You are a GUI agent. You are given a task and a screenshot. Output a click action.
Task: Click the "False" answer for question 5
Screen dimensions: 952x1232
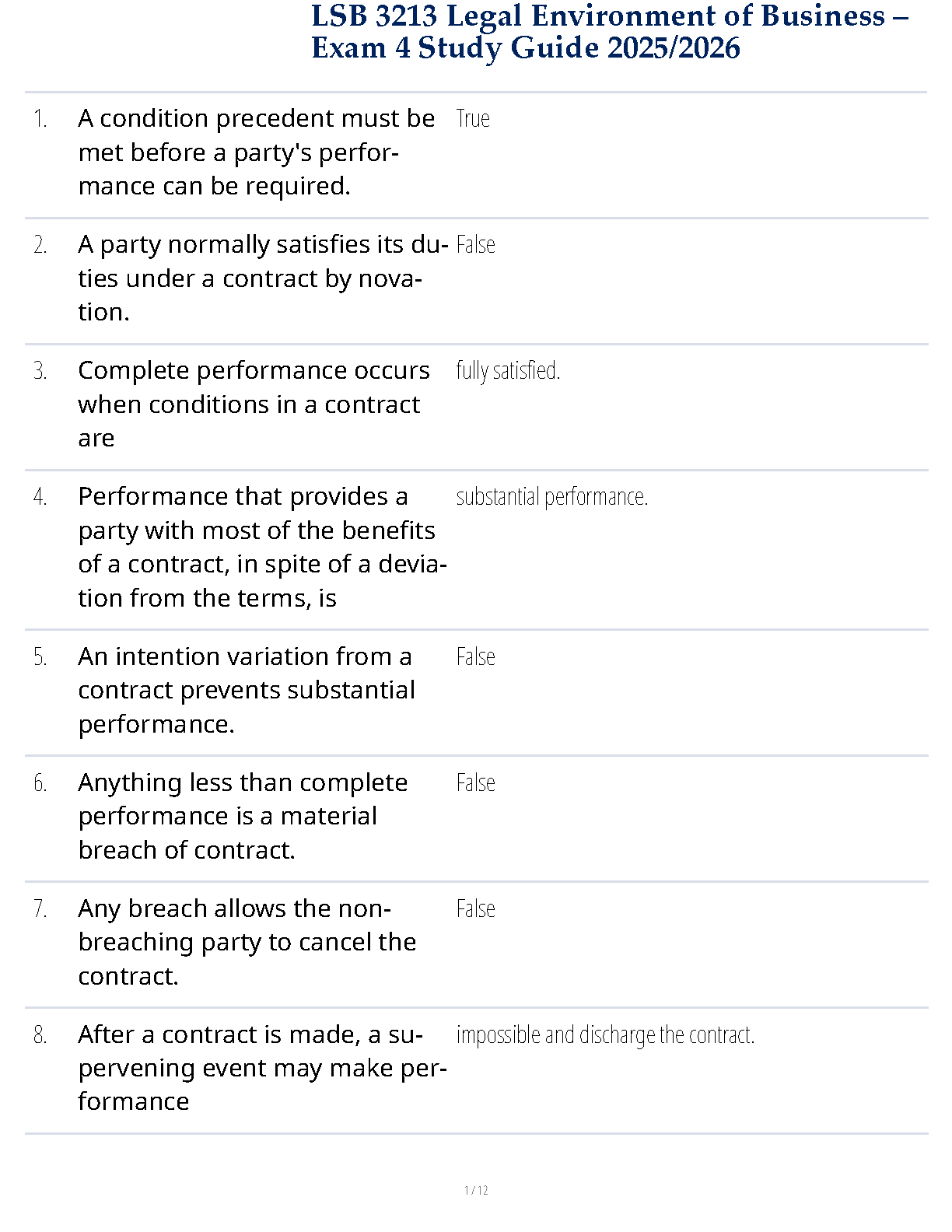click(475, 657)
